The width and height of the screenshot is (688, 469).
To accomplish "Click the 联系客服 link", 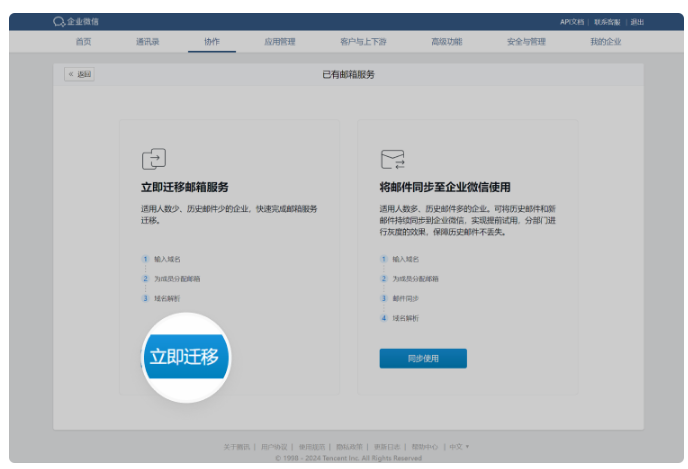I will 606,22.
